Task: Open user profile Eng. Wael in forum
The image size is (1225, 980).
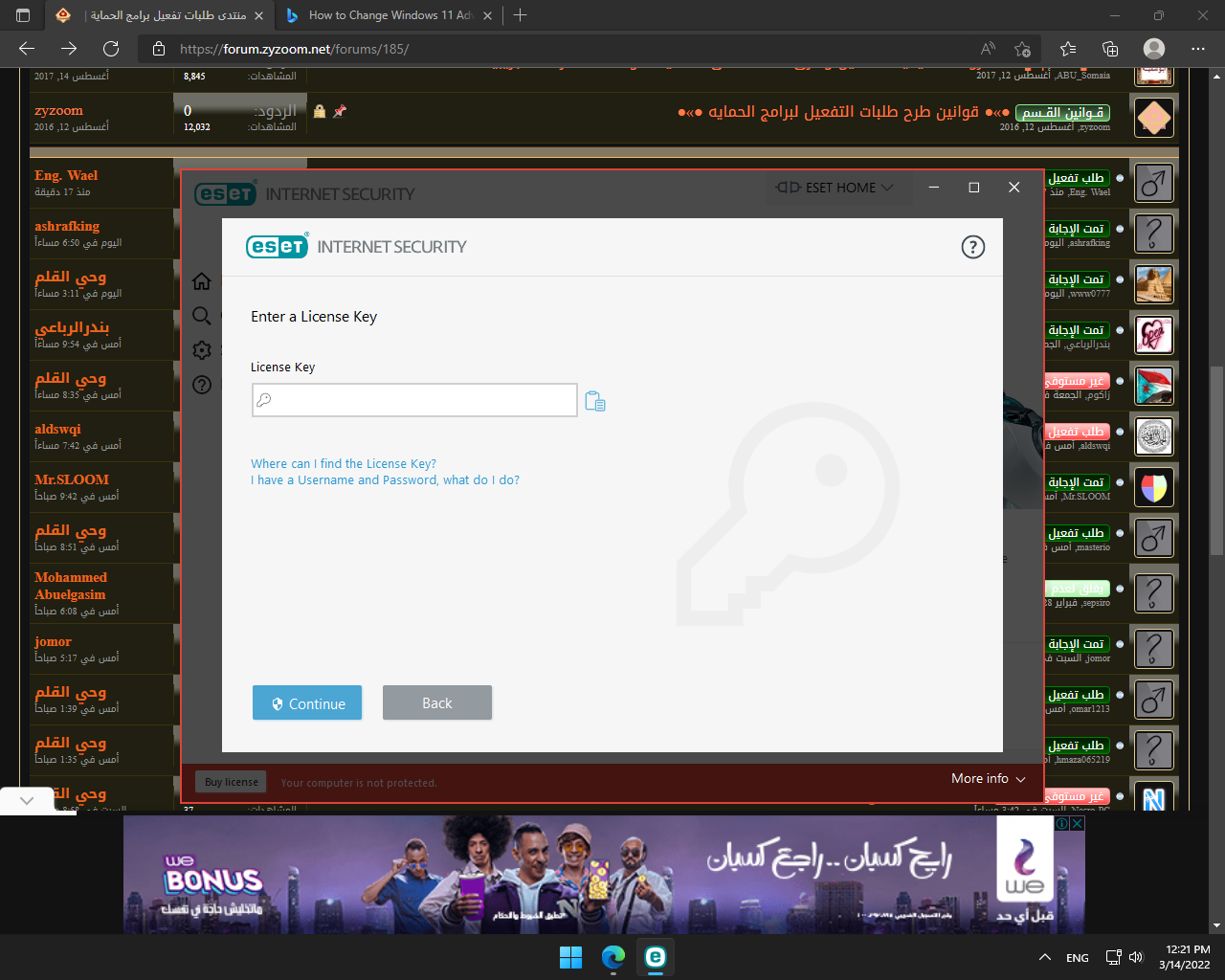Action: click(x=66, y=175)
